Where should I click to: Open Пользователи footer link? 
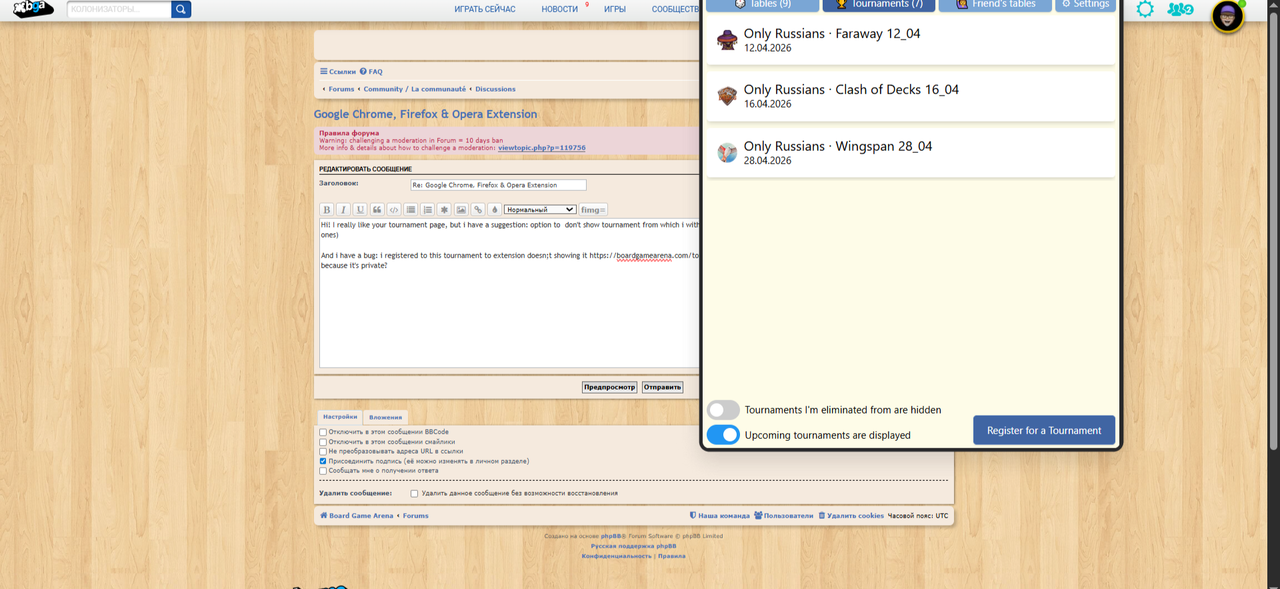tap(784, 516)
